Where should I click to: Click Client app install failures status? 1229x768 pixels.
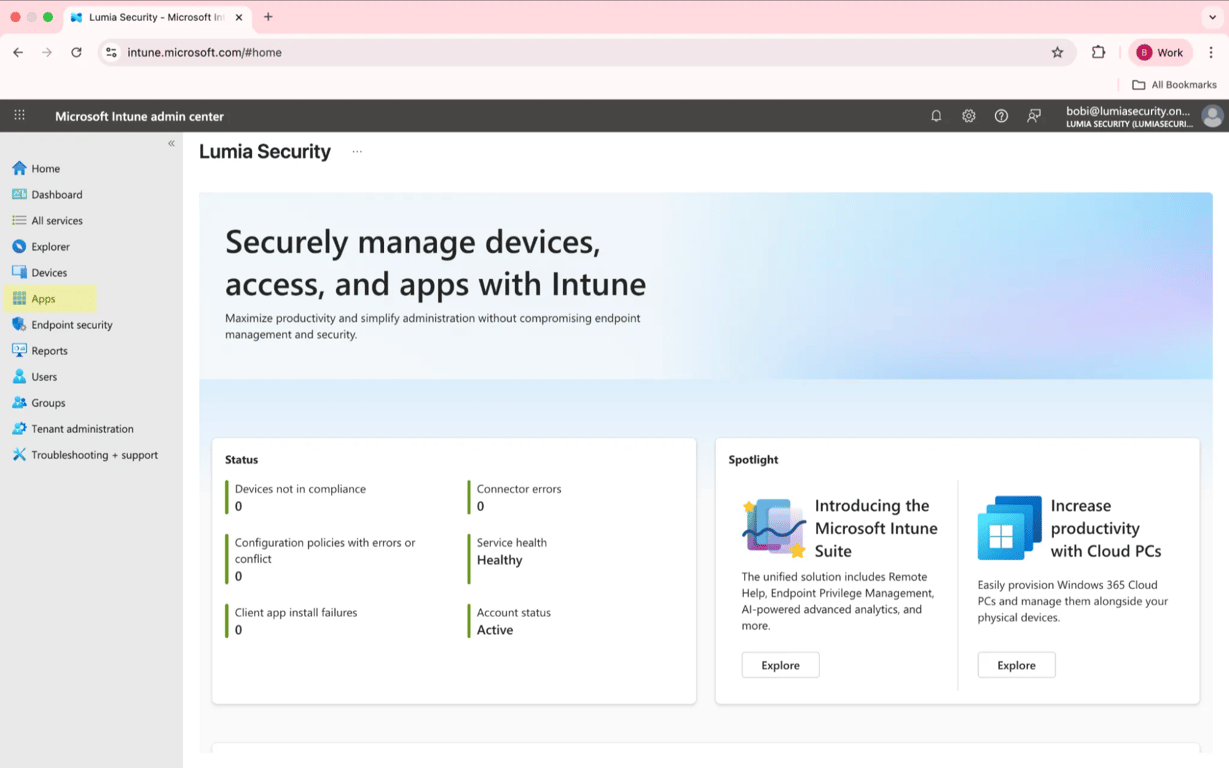(x=295, y=621)
